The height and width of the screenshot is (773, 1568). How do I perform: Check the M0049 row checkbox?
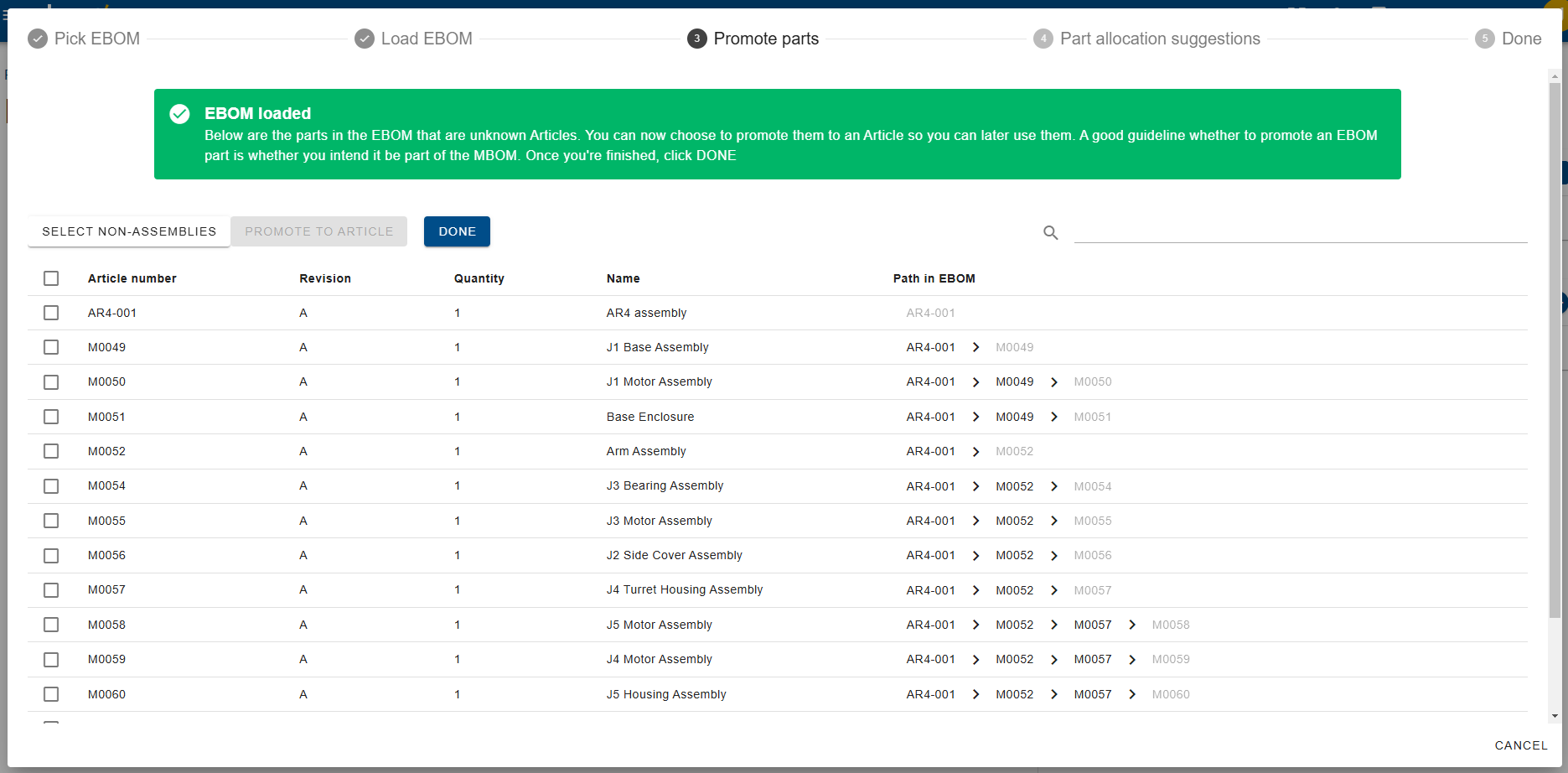tap(51, 347)
